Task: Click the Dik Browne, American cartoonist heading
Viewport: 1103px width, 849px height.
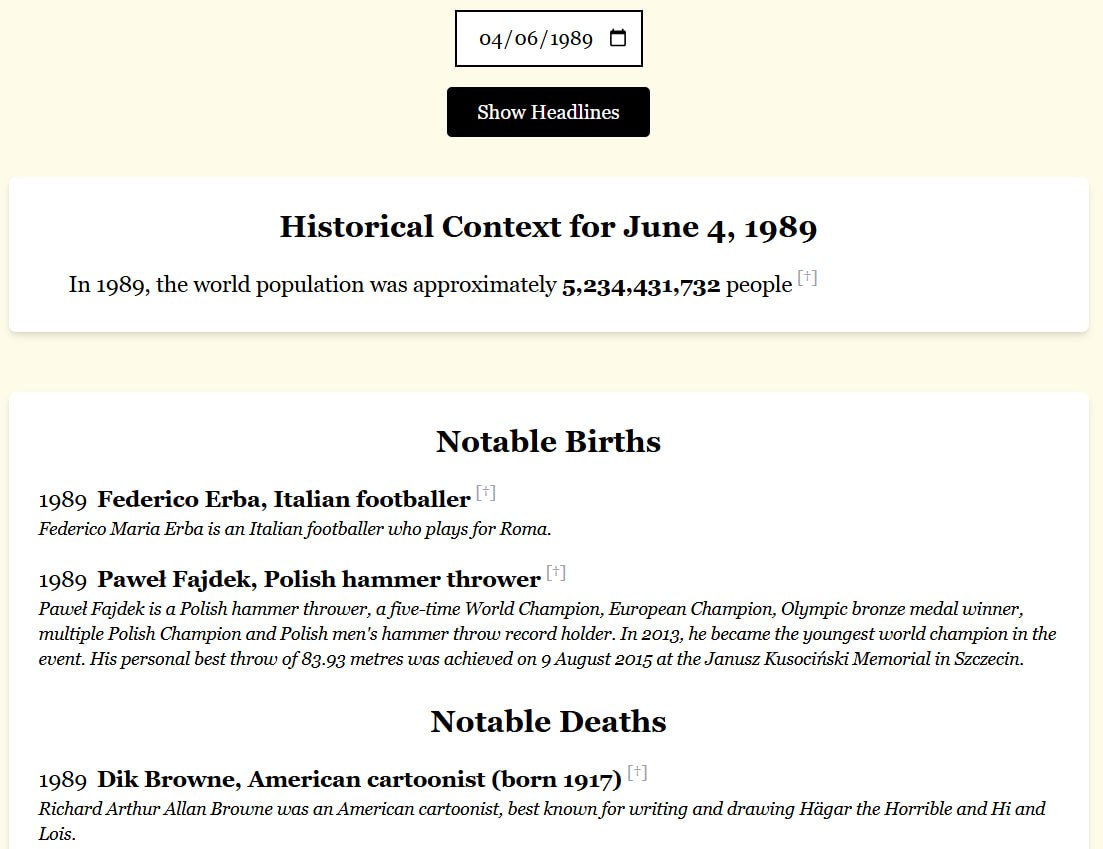Action: coord(359,779)
